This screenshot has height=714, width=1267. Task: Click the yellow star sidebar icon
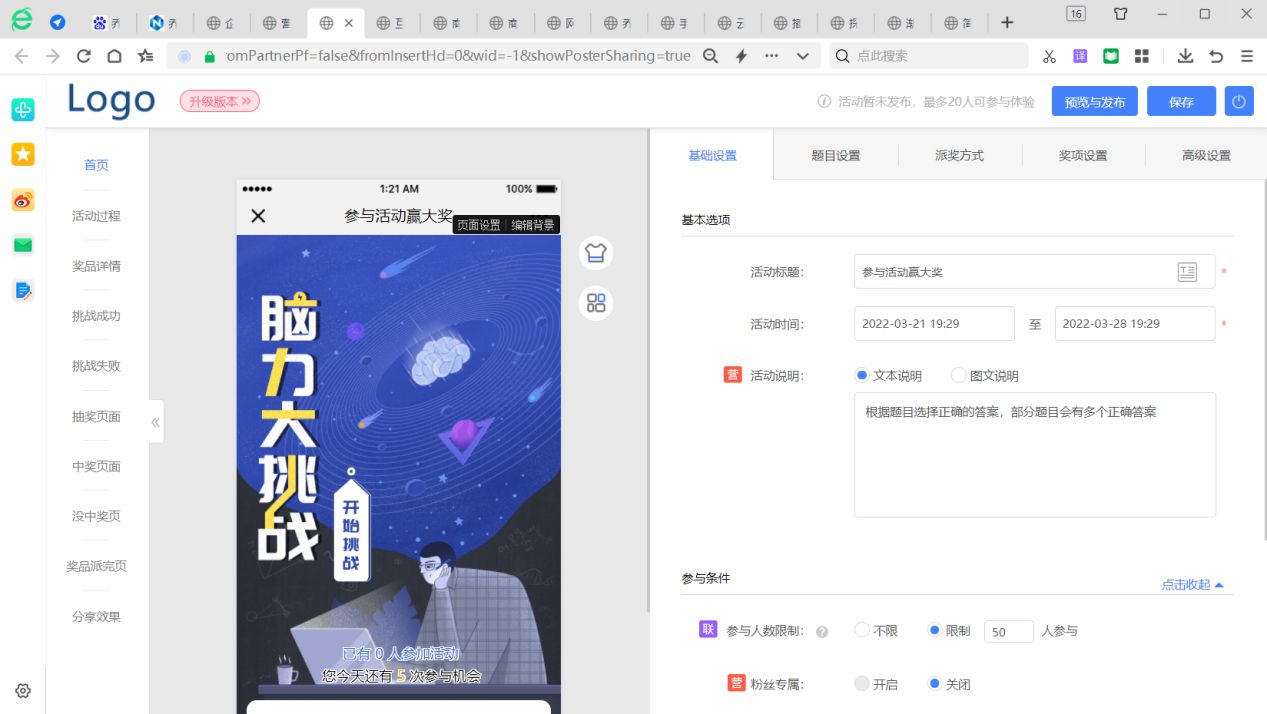tap(23, 154)
